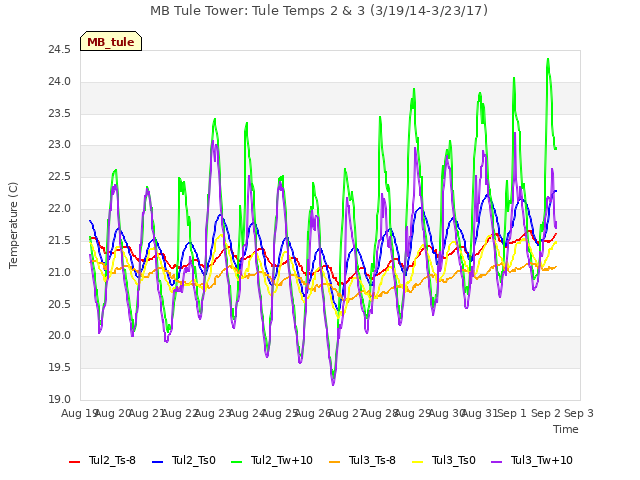This screenshot has width=640, height=480.
Task: Click the Aug 19 x-axis tick label
Action: pyautogui.click(x=80, y=413)
